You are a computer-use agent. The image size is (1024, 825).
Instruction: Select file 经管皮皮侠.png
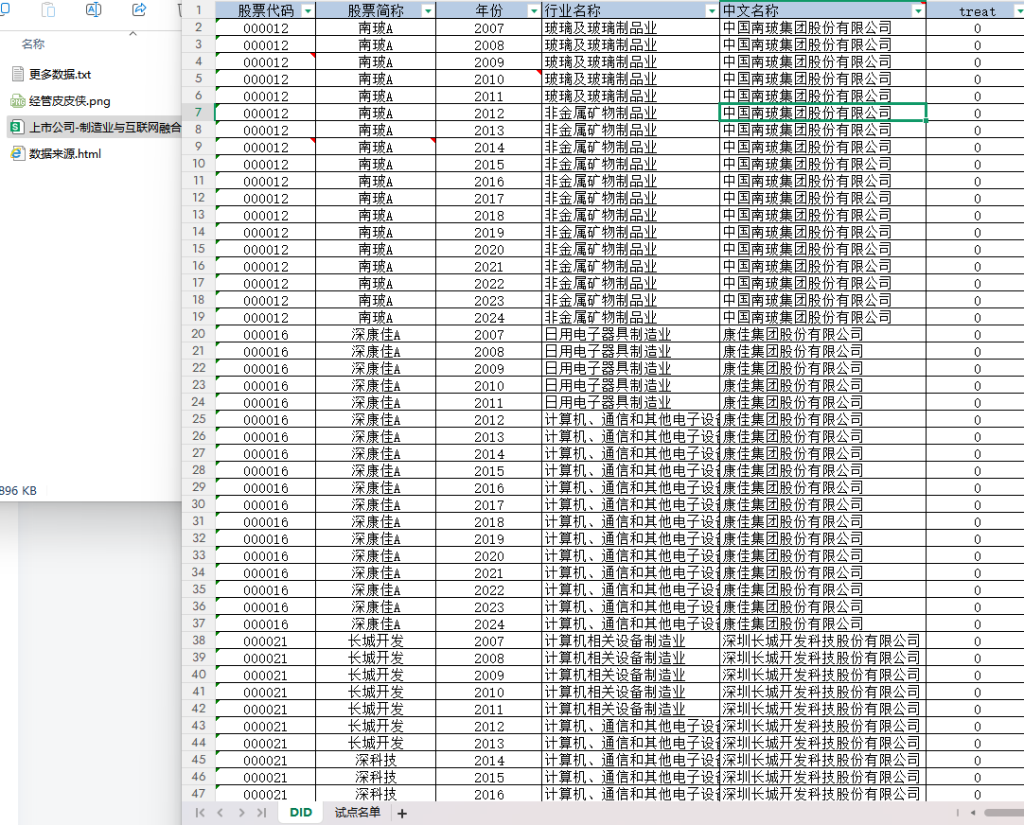pyautogui.click(x=69, y=101)
